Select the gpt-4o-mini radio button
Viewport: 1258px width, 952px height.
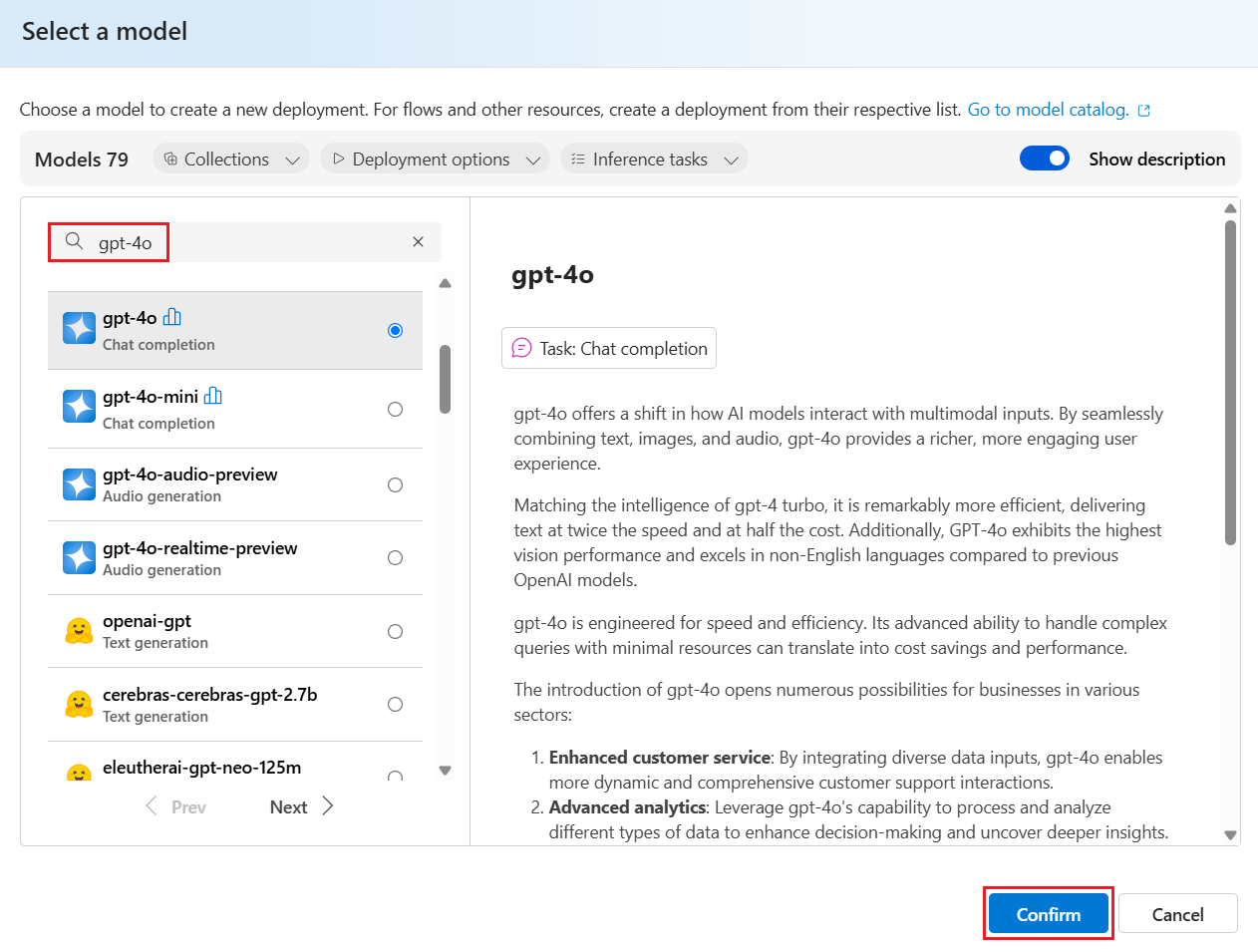click(x=396, y=409)
